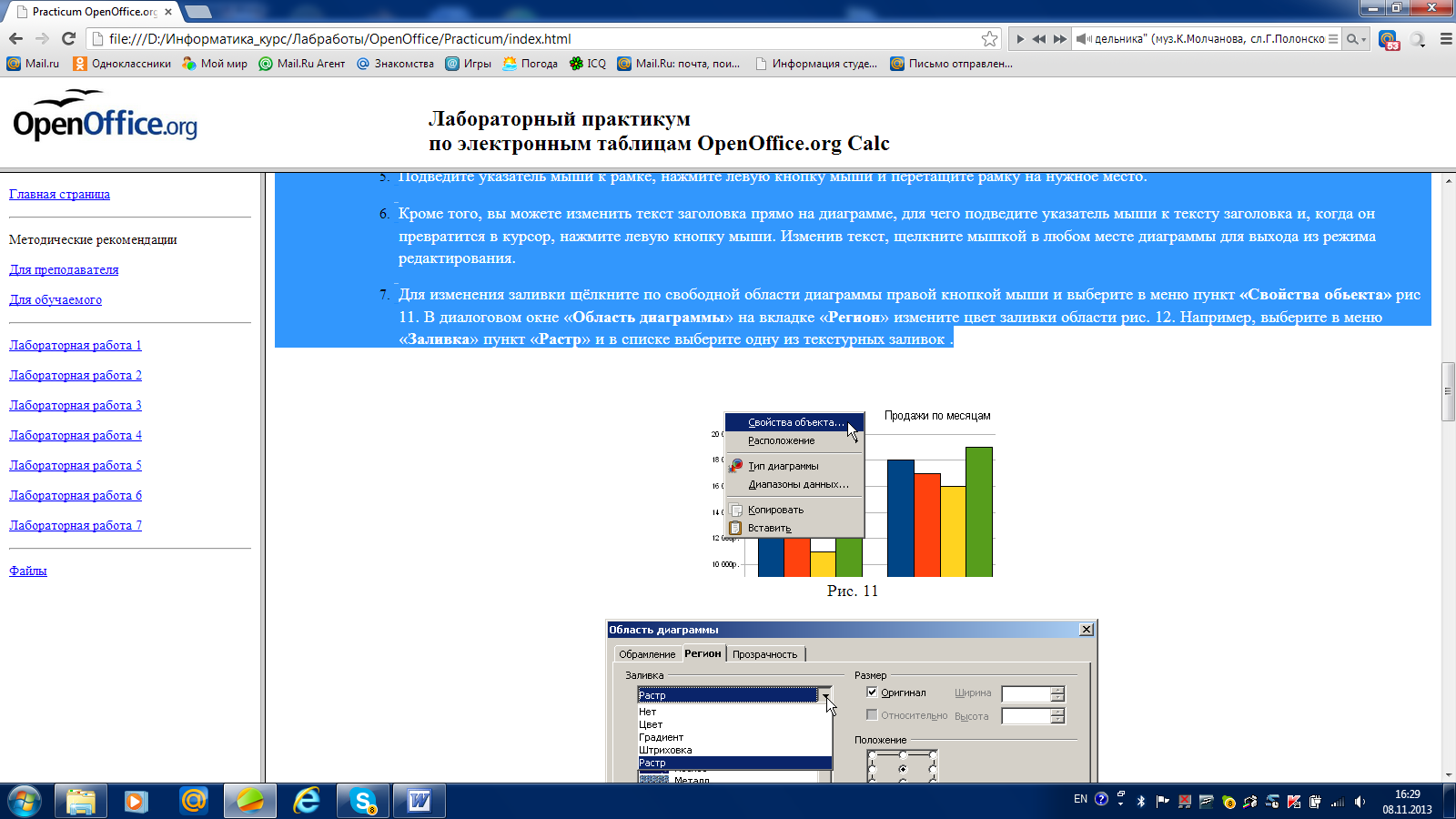1456x819 pixels.
Task: Open Лабораторная работа 3
Action: [76, 405]
